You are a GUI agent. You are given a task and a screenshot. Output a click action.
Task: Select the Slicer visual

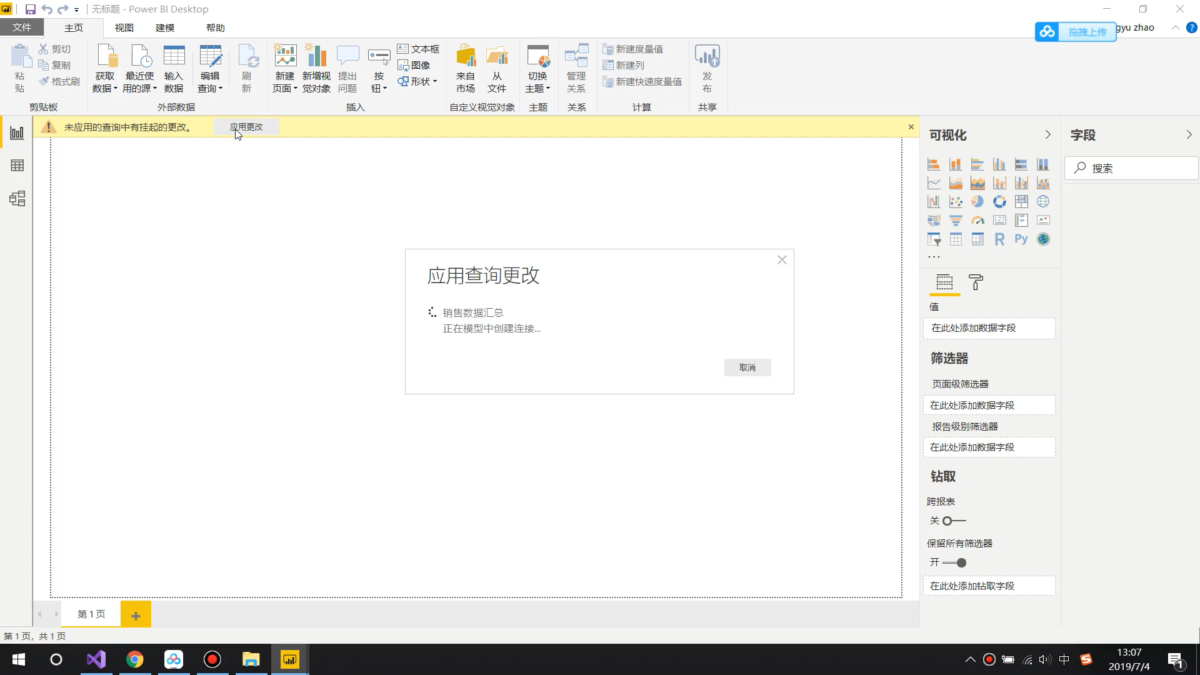(934, 239)
